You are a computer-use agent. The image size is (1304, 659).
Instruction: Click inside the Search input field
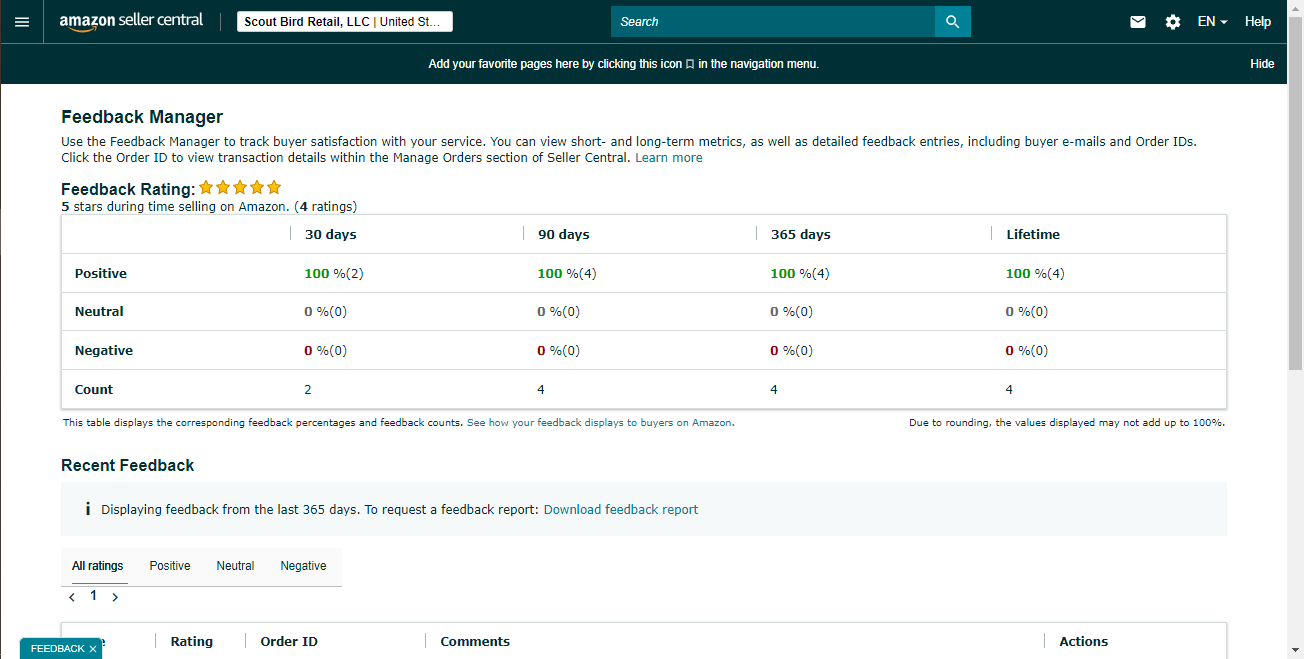coord(773,21)
